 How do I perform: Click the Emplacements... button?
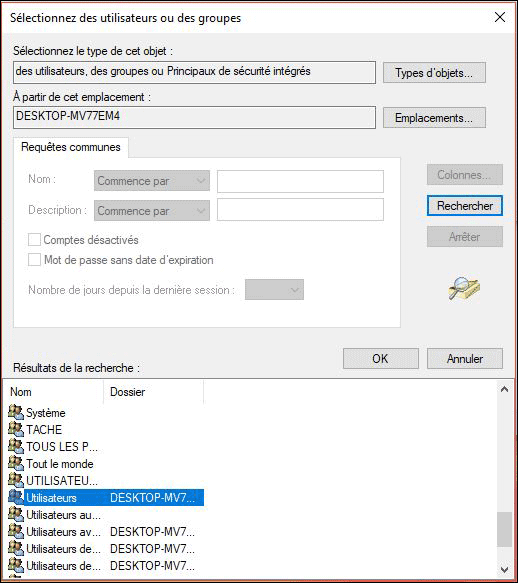(x=434, y=118)
